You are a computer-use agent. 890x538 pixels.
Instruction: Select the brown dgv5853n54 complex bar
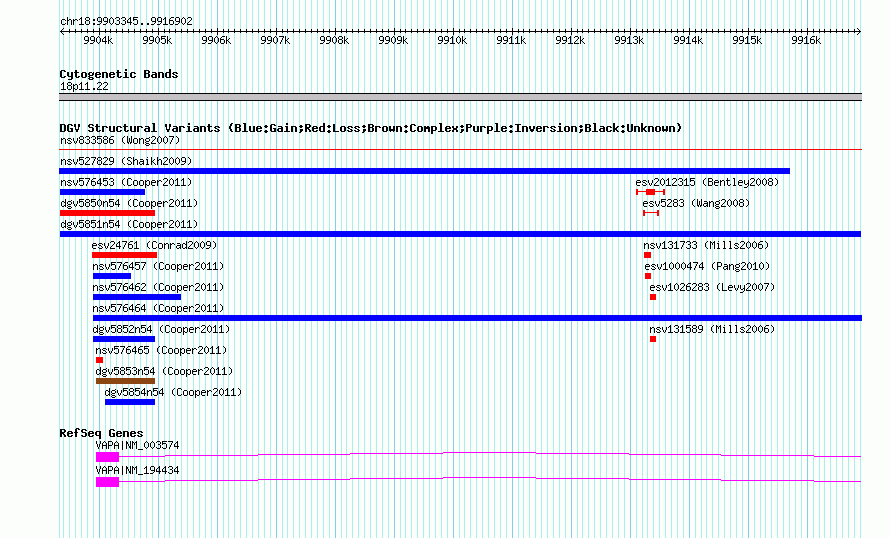(x=125, y=381)
